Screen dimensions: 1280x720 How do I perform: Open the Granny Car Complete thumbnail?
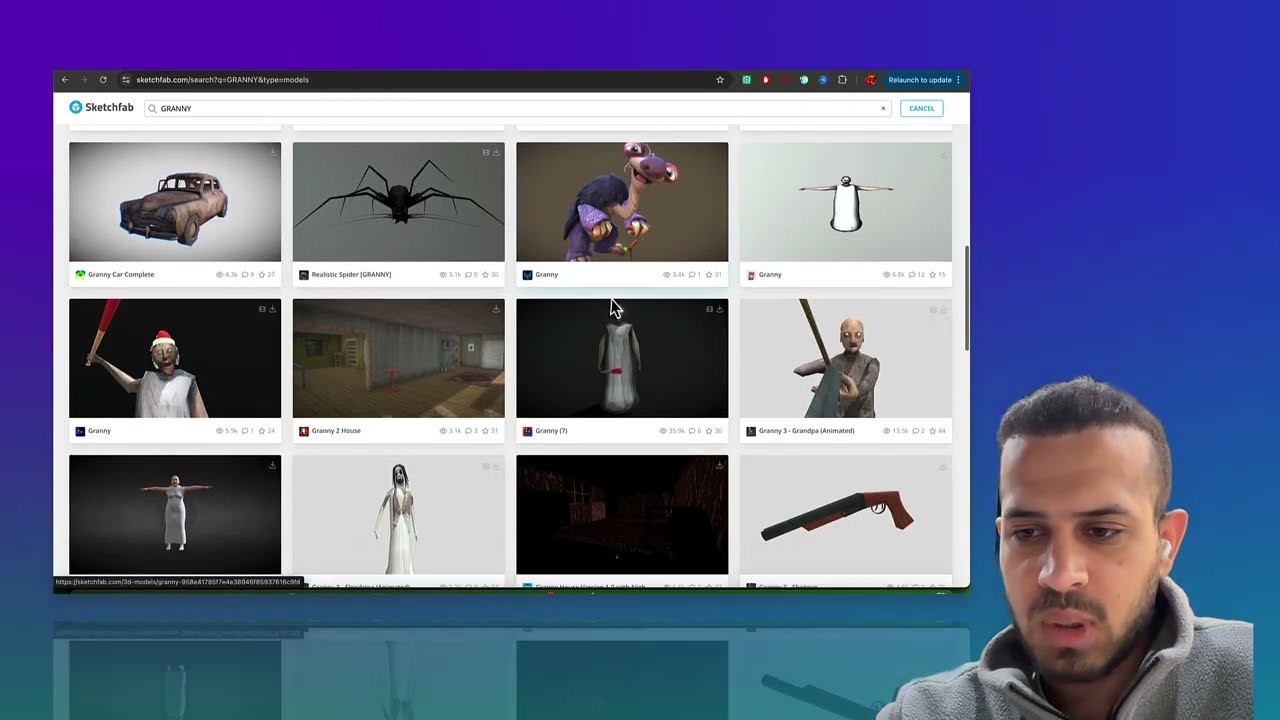coord(175,202)
